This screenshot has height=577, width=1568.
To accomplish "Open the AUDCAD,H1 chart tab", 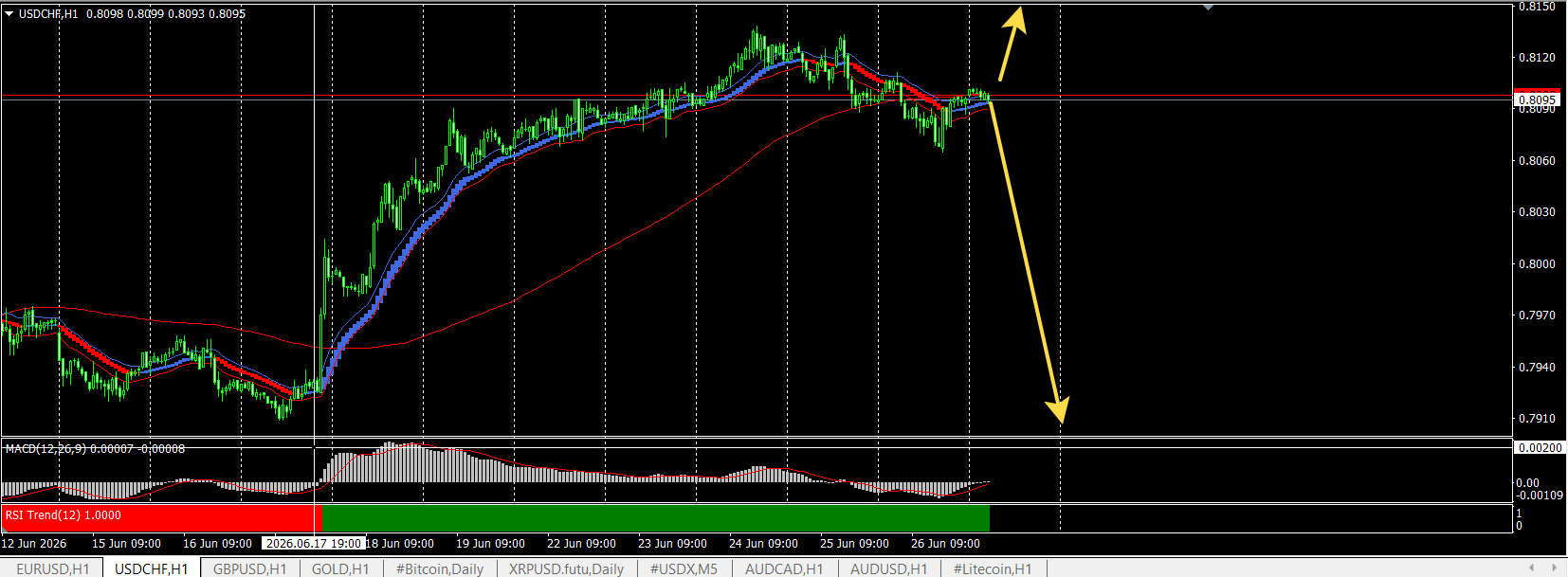I will [x=785, y=568].
